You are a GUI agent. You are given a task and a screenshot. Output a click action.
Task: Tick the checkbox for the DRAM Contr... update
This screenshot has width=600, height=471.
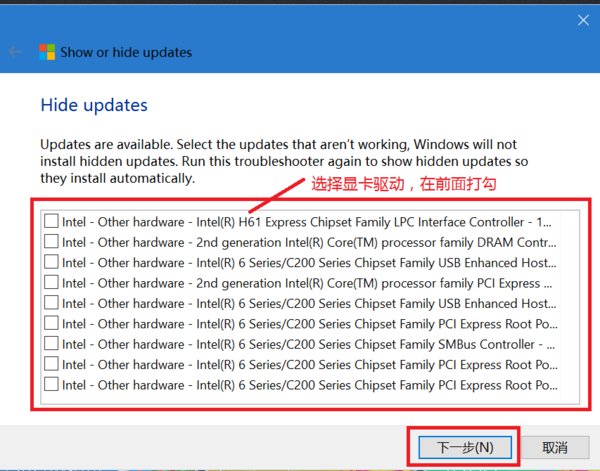tap(51, 242)
